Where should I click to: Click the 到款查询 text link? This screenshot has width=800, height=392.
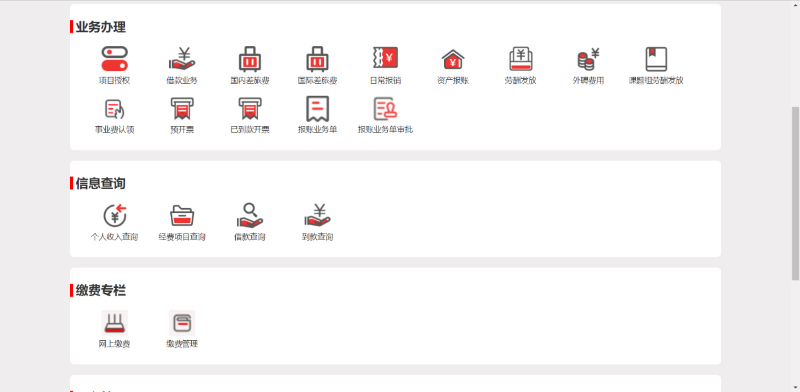tap(317, 237)
